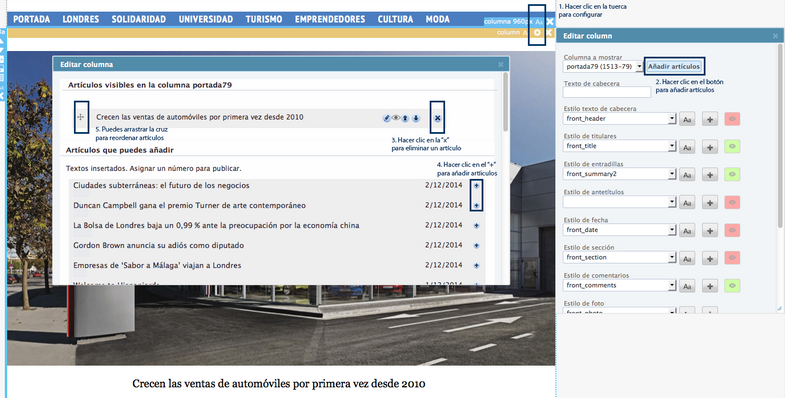Open the MODA menu item
The image size is (785, 398).
pos(438,20)
